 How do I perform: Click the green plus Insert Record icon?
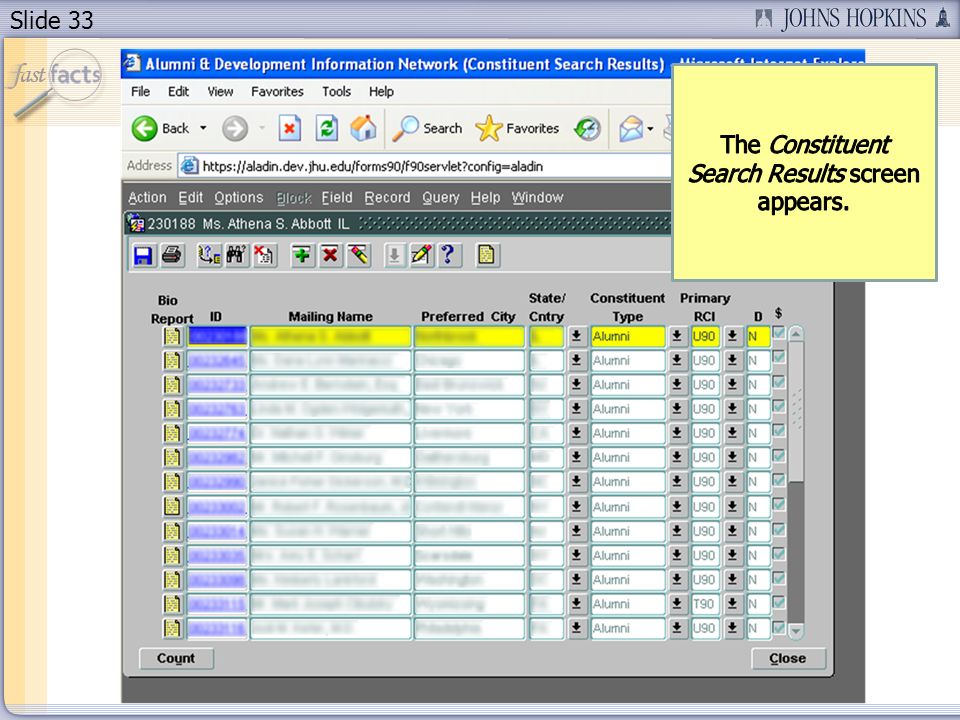(x=302, y=255)
